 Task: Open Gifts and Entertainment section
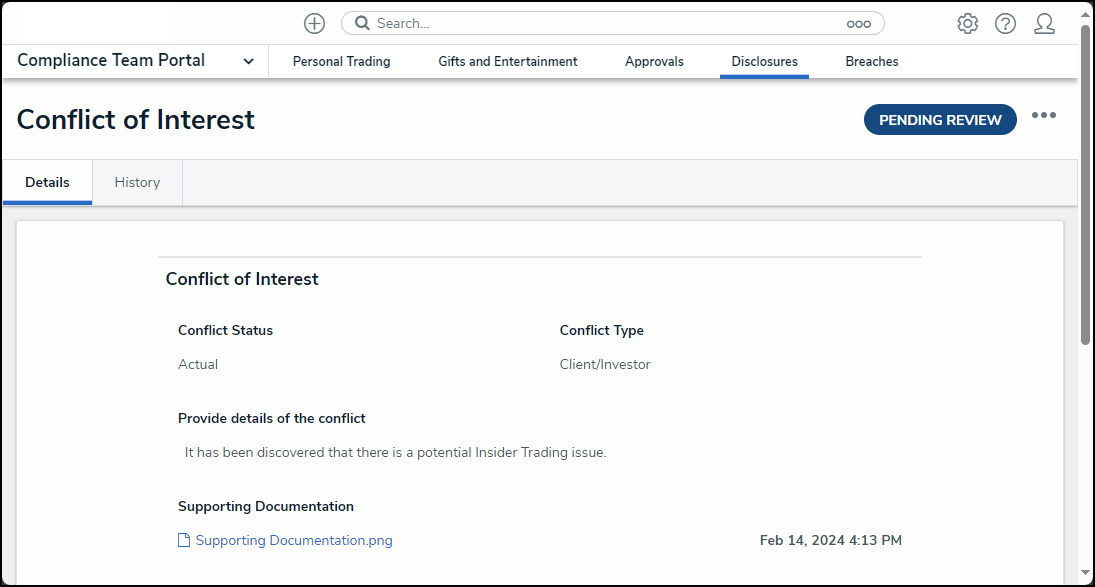coord(507,62)
